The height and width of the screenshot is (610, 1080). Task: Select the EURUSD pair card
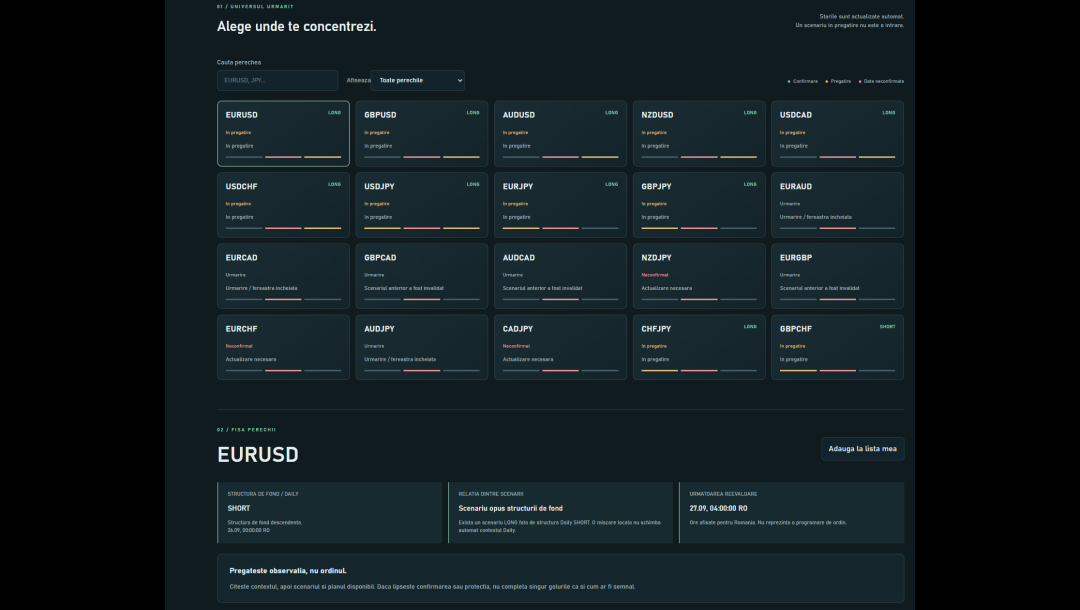point(283,134)
